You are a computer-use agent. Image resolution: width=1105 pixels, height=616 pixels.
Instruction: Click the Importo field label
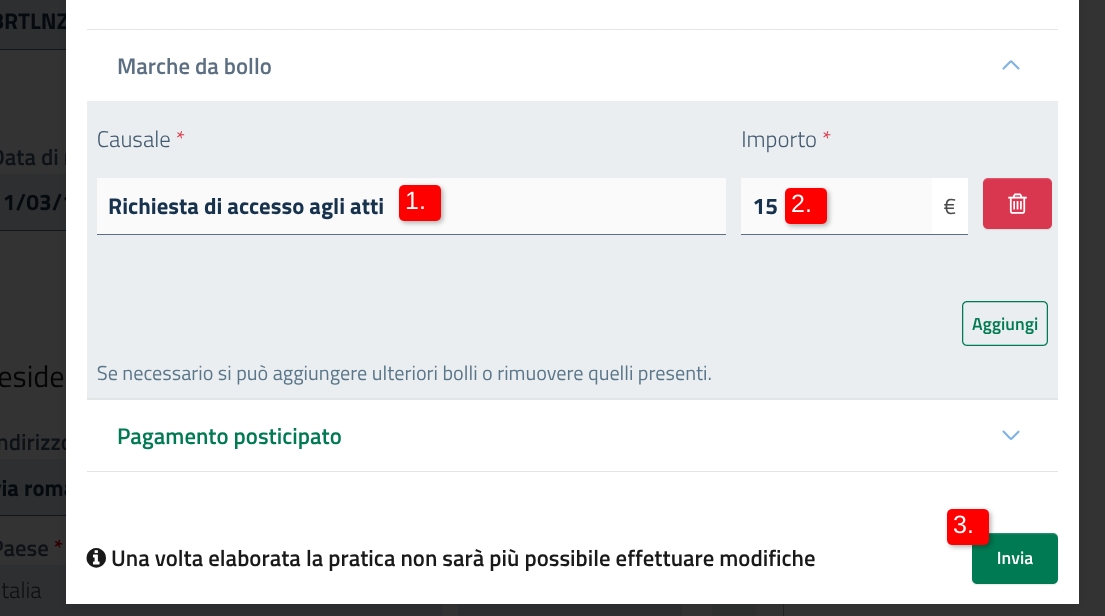(779, 140)
